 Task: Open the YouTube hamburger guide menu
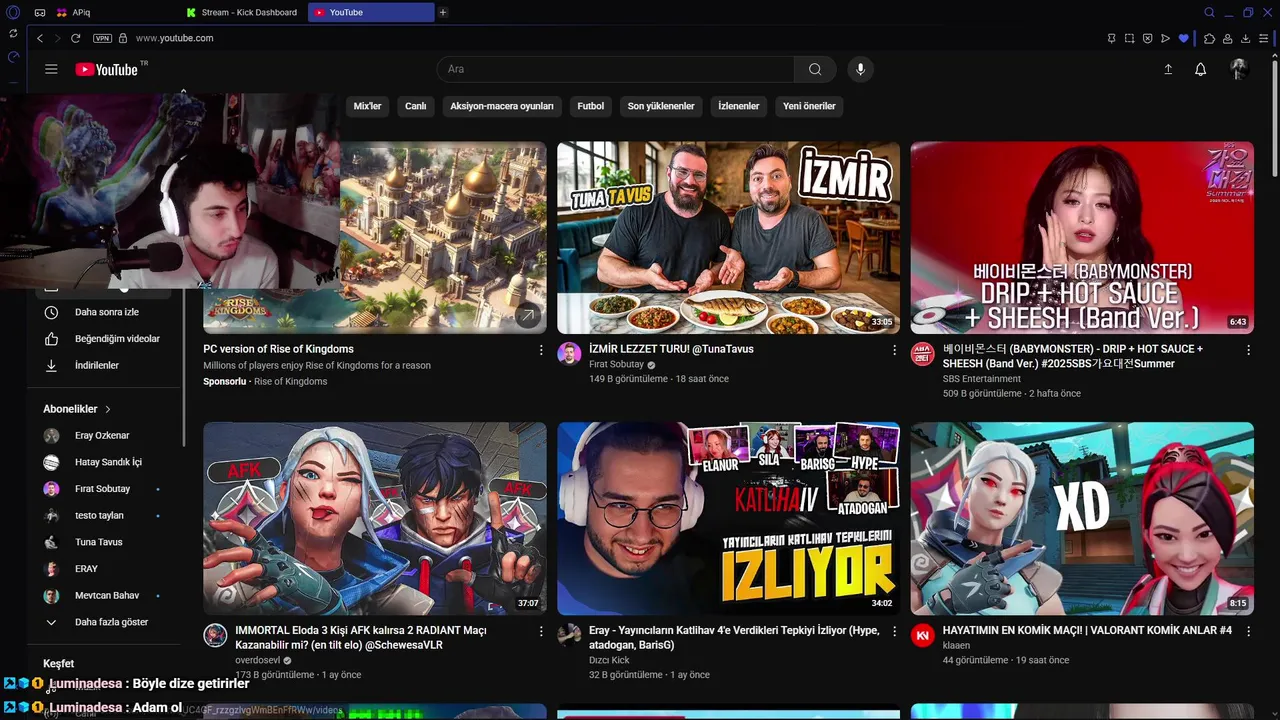[x=51, y=69]
